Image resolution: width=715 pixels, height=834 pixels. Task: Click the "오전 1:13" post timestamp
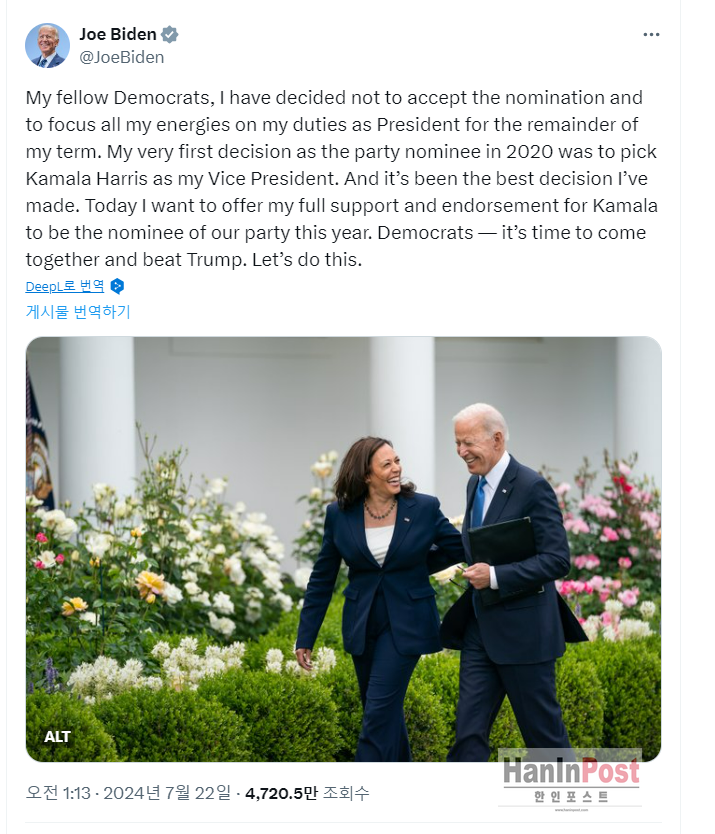click(x=56, y=793)
